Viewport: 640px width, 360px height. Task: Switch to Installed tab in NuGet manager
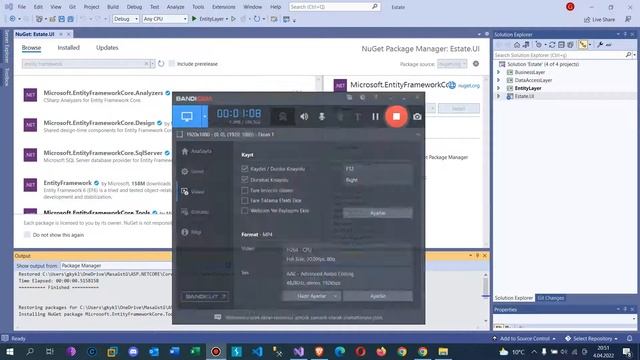coord(69,48)
